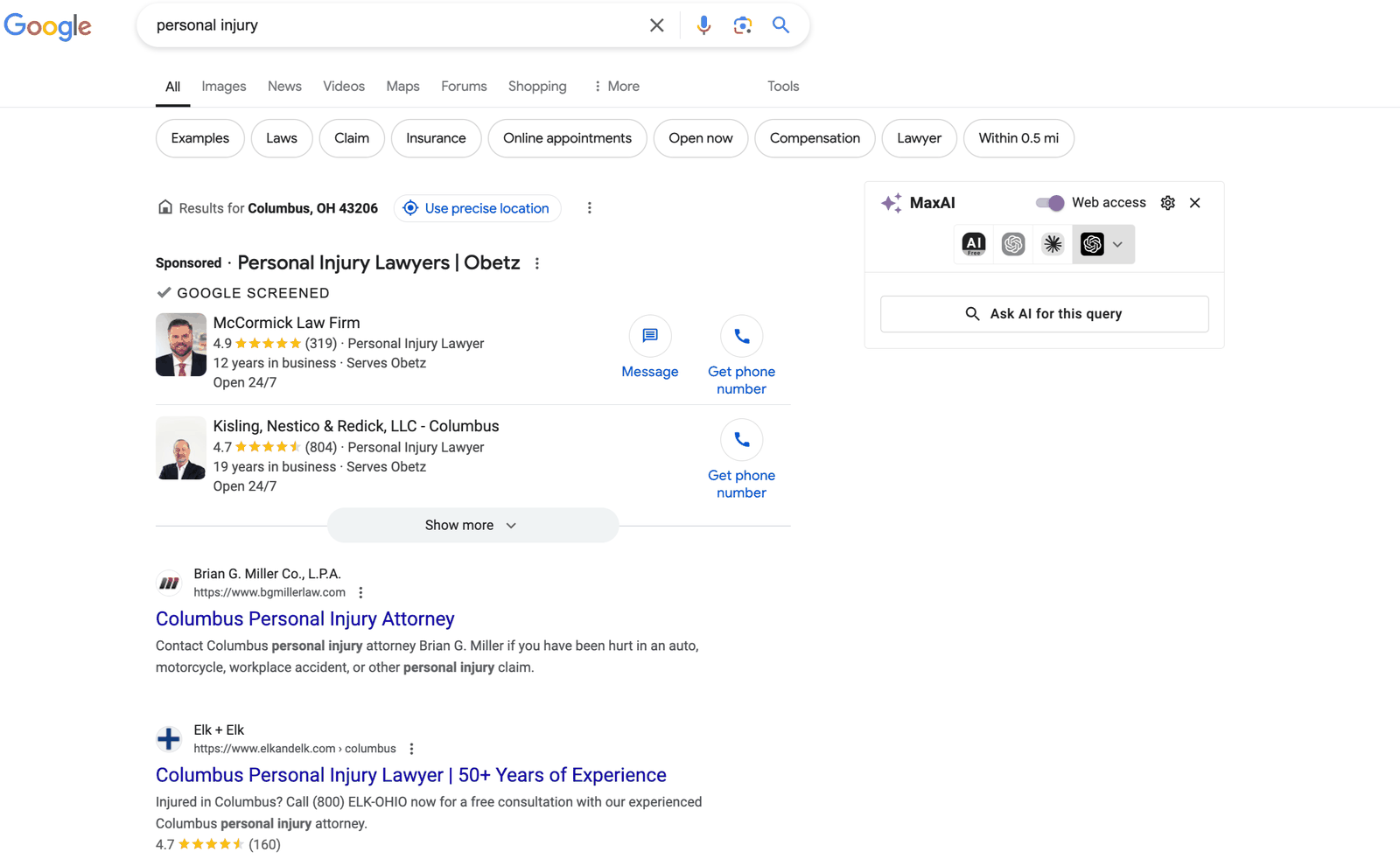This screenshot has height=859, width=1400.
Task: Clear the search box with the X icon
Action: click(656, 25)
